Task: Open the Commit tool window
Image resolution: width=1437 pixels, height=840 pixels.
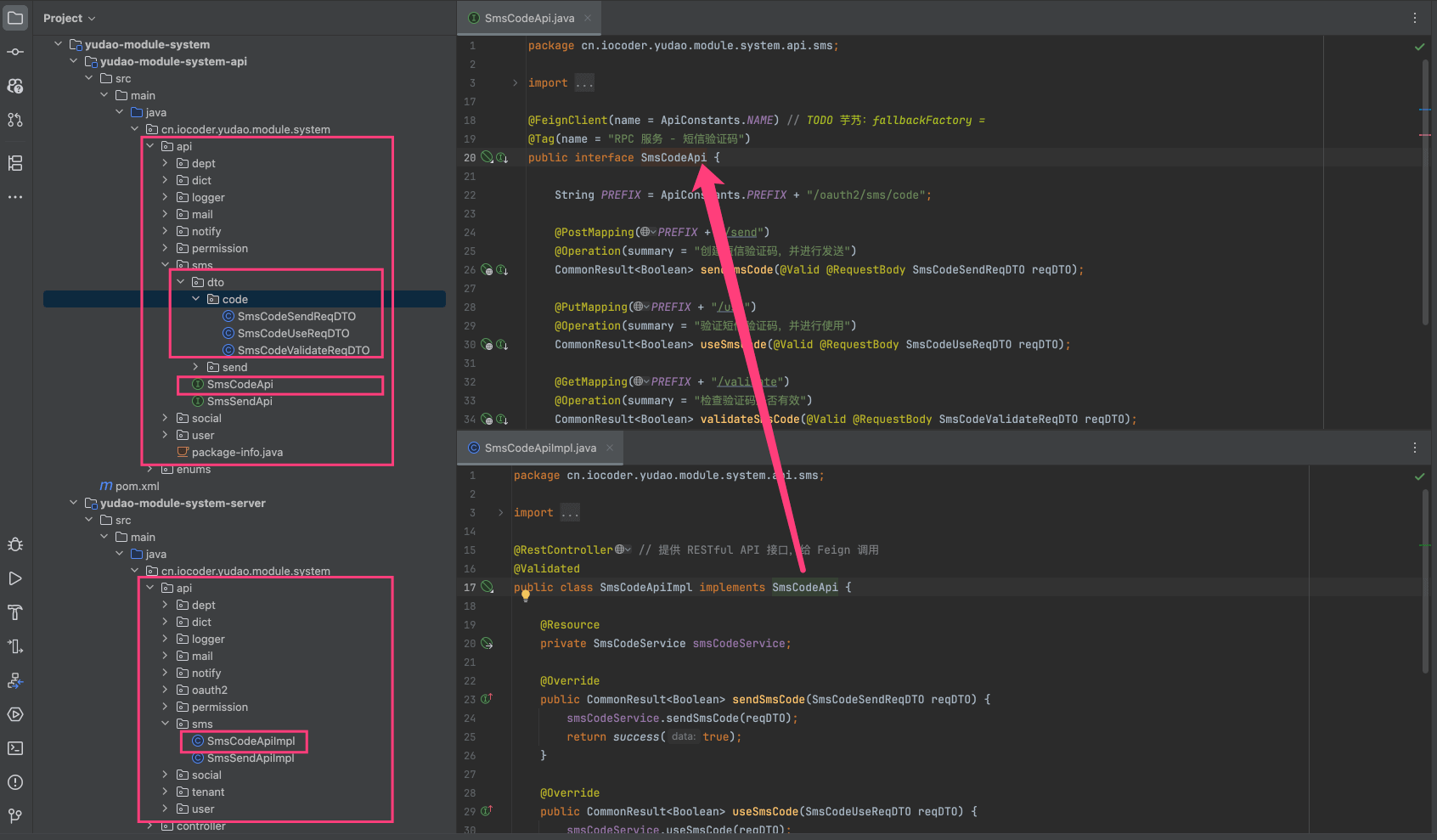Action: (15, 52)
